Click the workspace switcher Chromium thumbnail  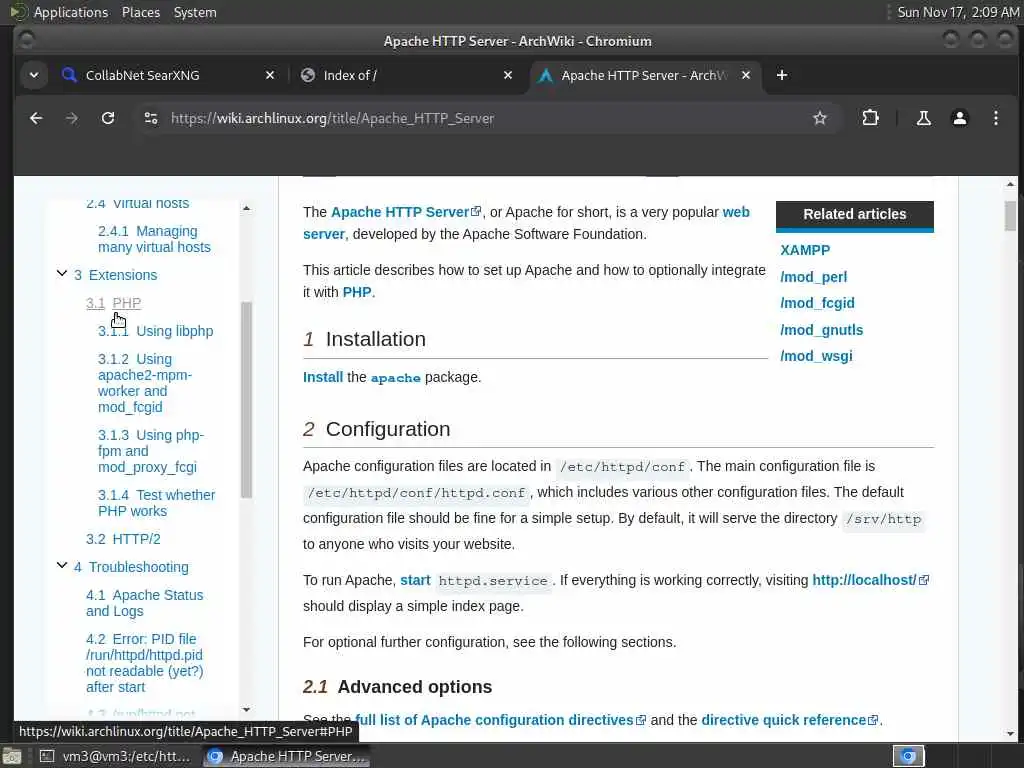click(908, 756)
